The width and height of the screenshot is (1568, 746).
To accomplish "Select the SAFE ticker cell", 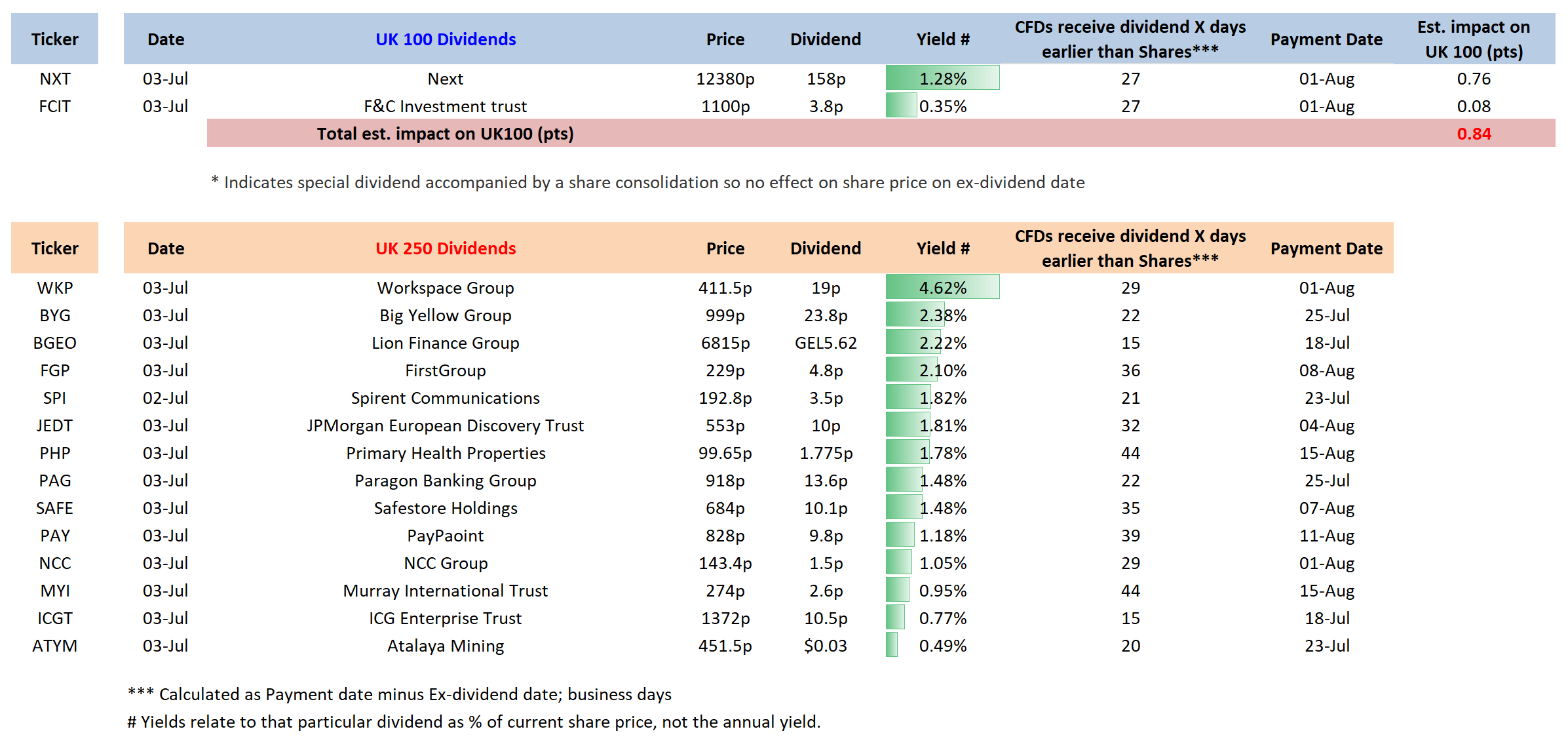I will [55, 508].
